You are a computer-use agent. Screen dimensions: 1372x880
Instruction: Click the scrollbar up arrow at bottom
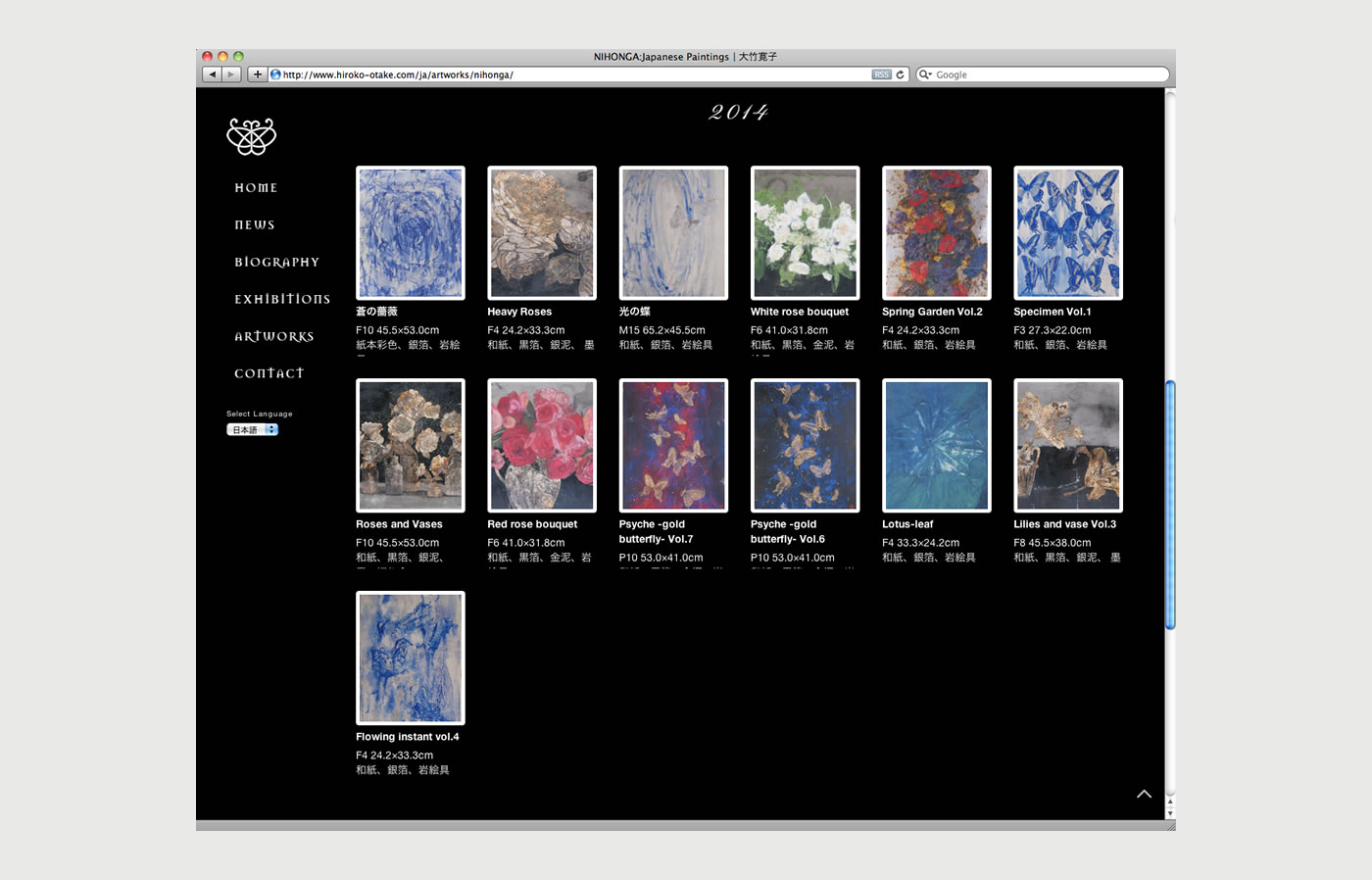point(1170,802)
